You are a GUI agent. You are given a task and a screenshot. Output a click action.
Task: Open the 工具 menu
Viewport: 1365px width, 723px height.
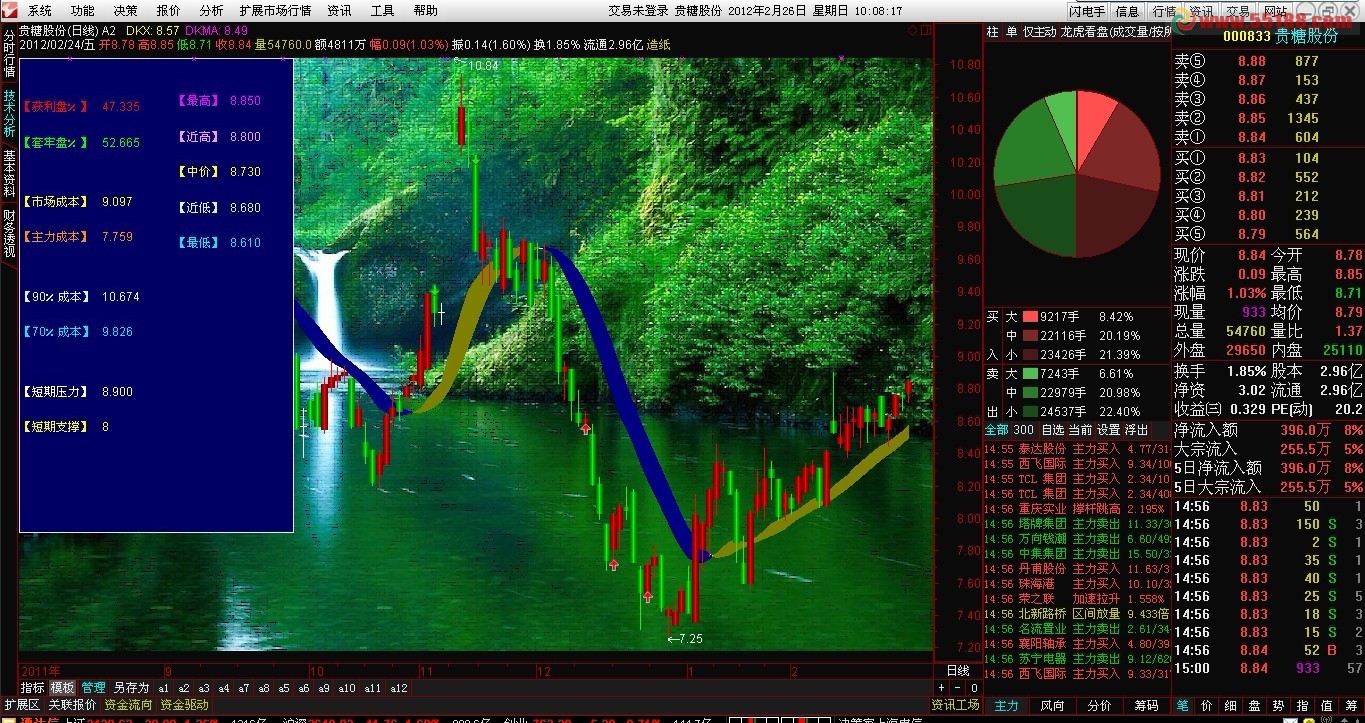click(382, 11)
